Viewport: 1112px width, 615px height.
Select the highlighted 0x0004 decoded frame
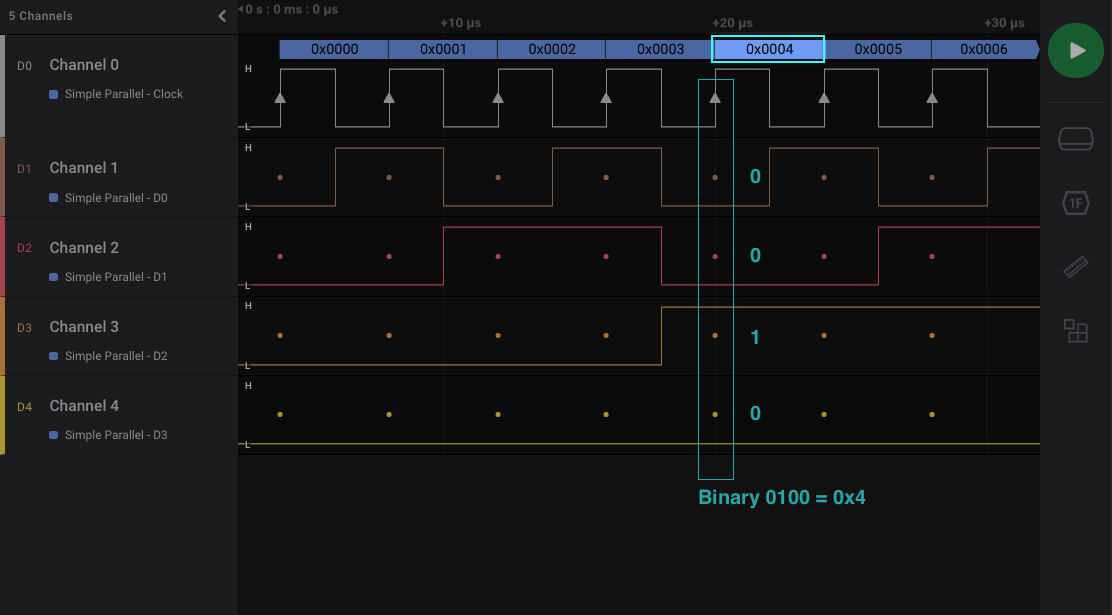tap(768, 48)
